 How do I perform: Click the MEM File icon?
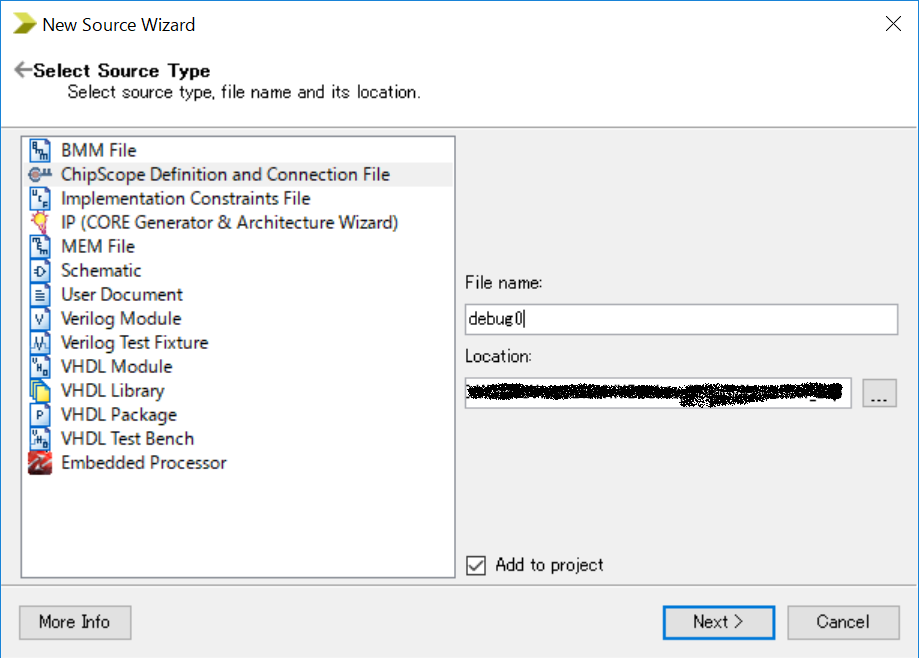[40, 247]
